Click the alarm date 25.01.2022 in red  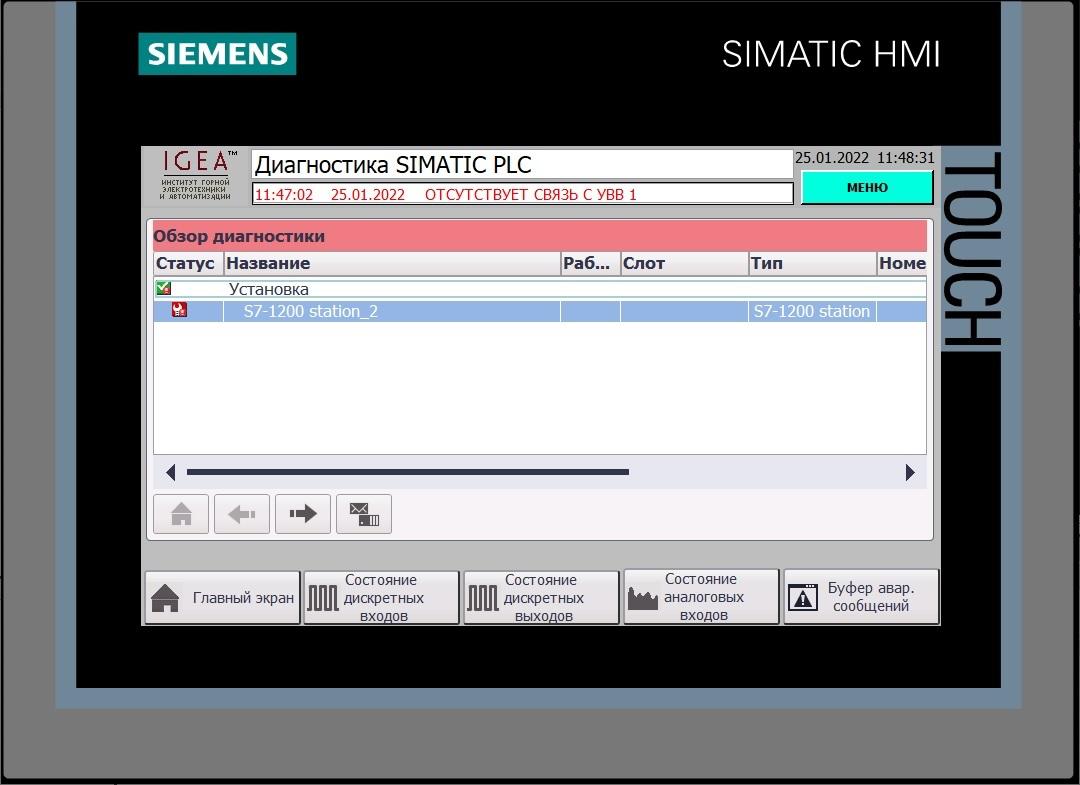click(x=368, y=195)
